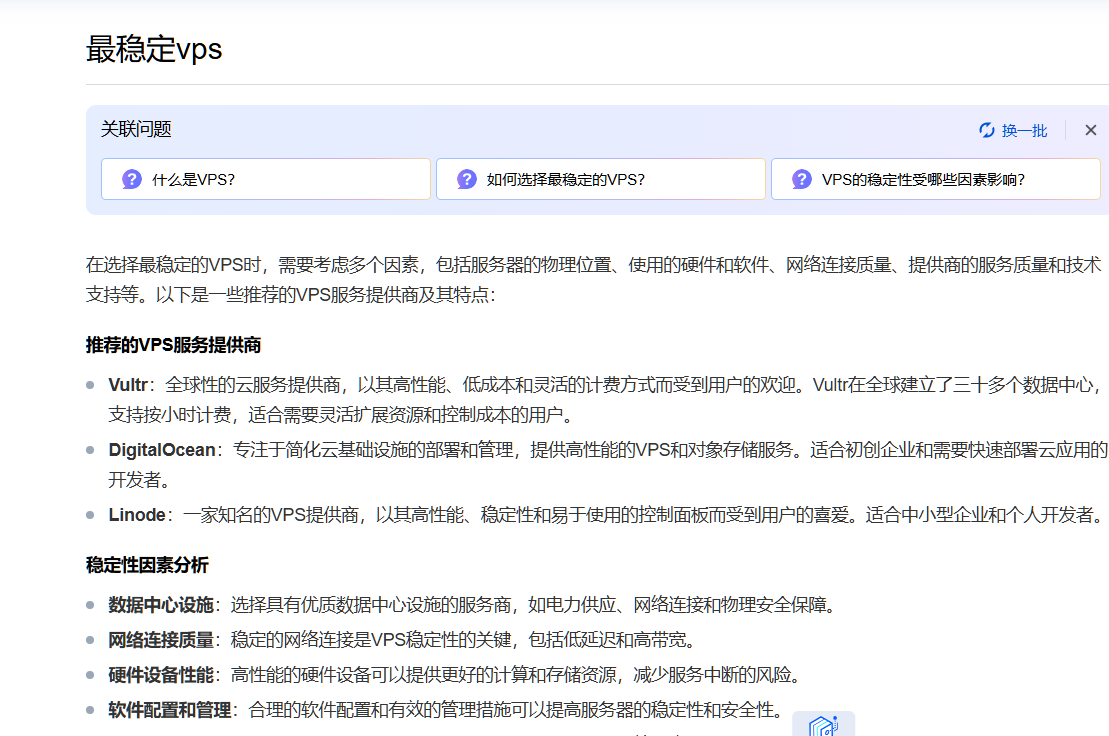The width and height of the screenshot is (1109, 736).
Task: Click the bold DigitalOcean provider name
Action: pyautogui.click(x=162, y=450)
